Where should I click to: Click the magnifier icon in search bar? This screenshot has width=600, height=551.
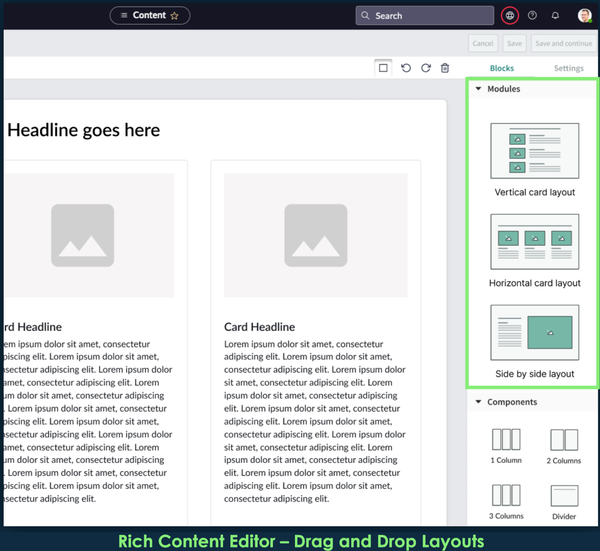click(x=365, y=15)
